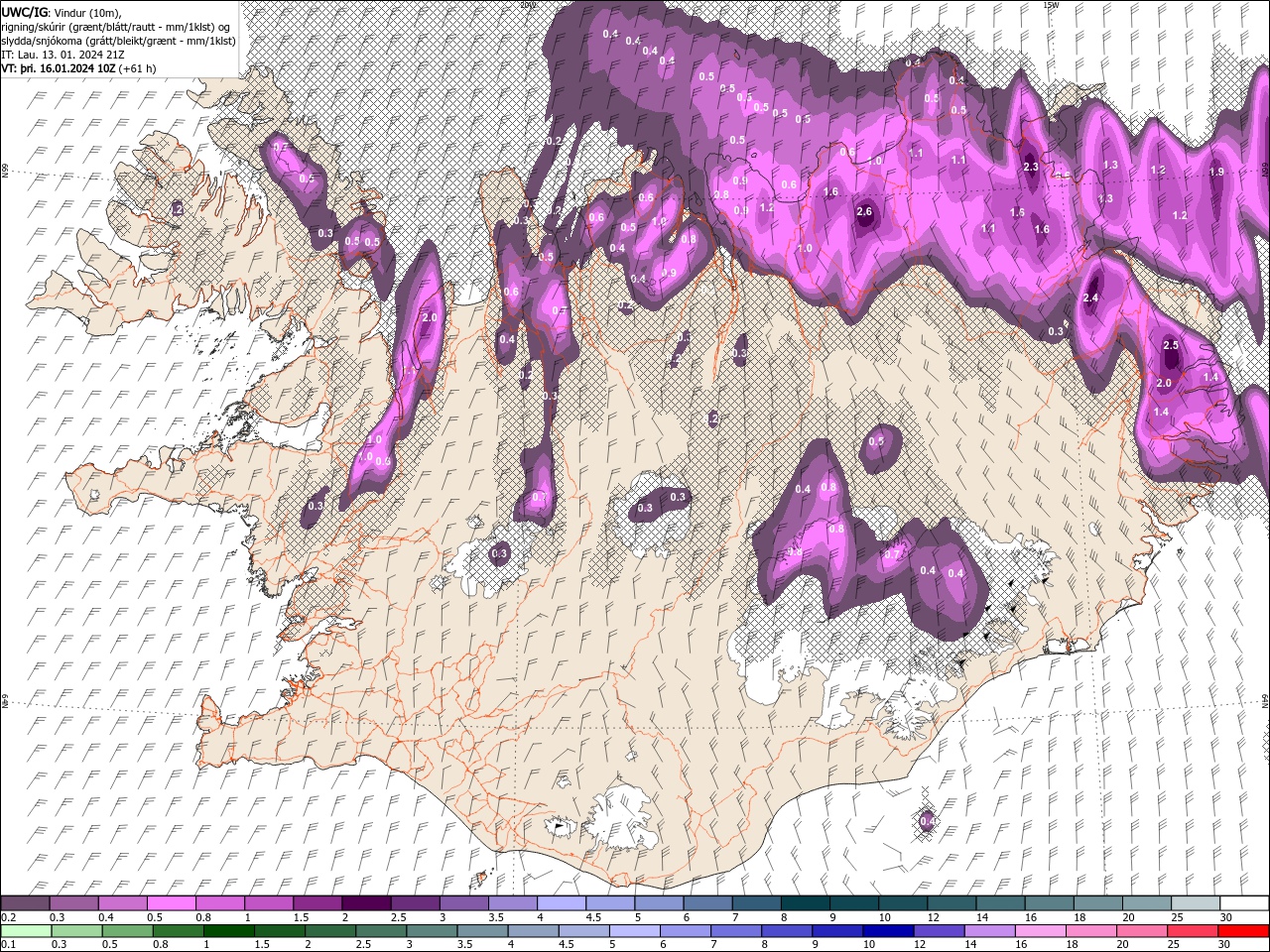Click the 2.5 value on the map in the east
The height and width of the screenshot is (952, 1270).
pyautogui.click(x=1171, y=345)
